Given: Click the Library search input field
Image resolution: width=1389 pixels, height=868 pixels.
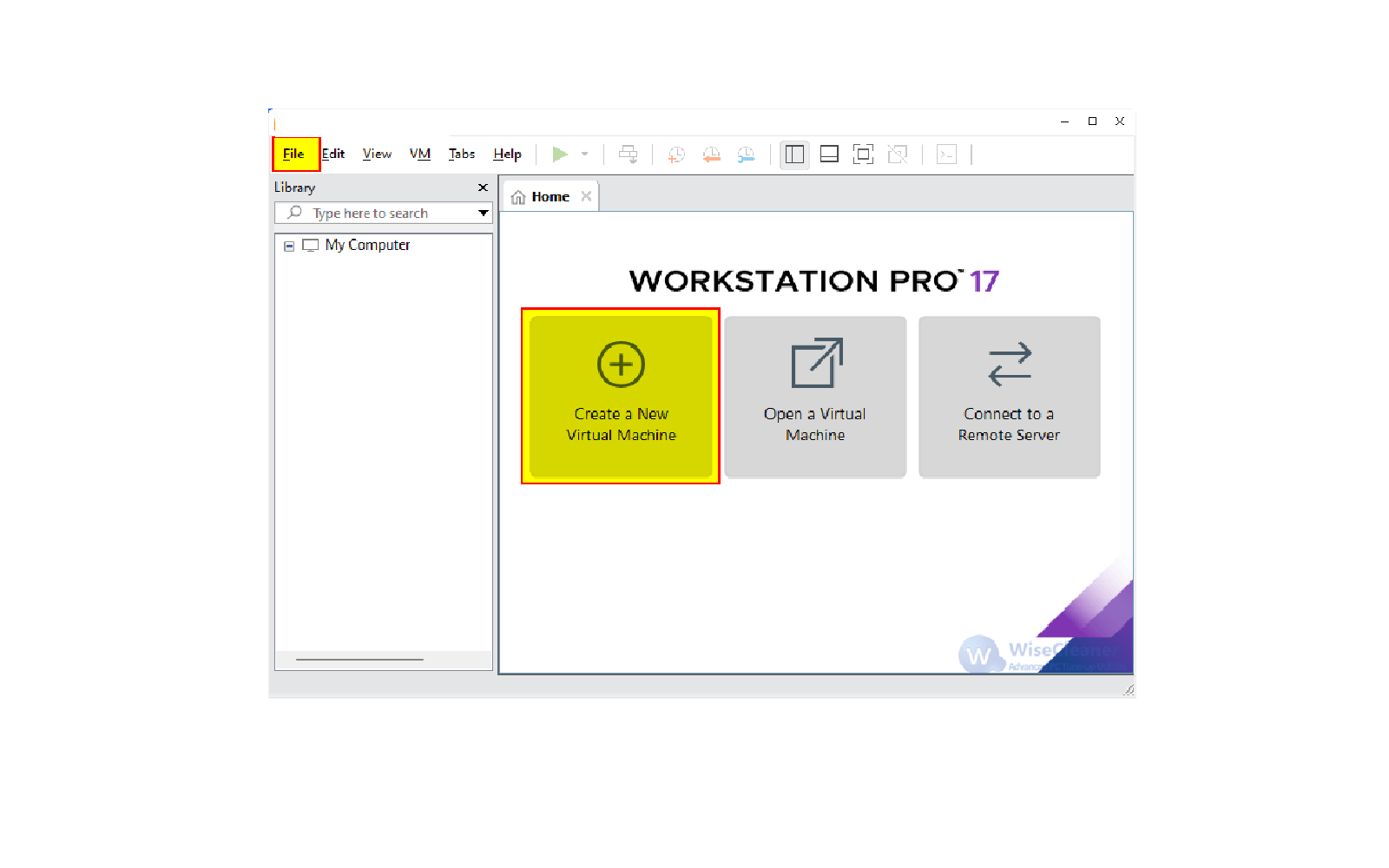Looking at the screenshot, I should click(x=384, y=213).
